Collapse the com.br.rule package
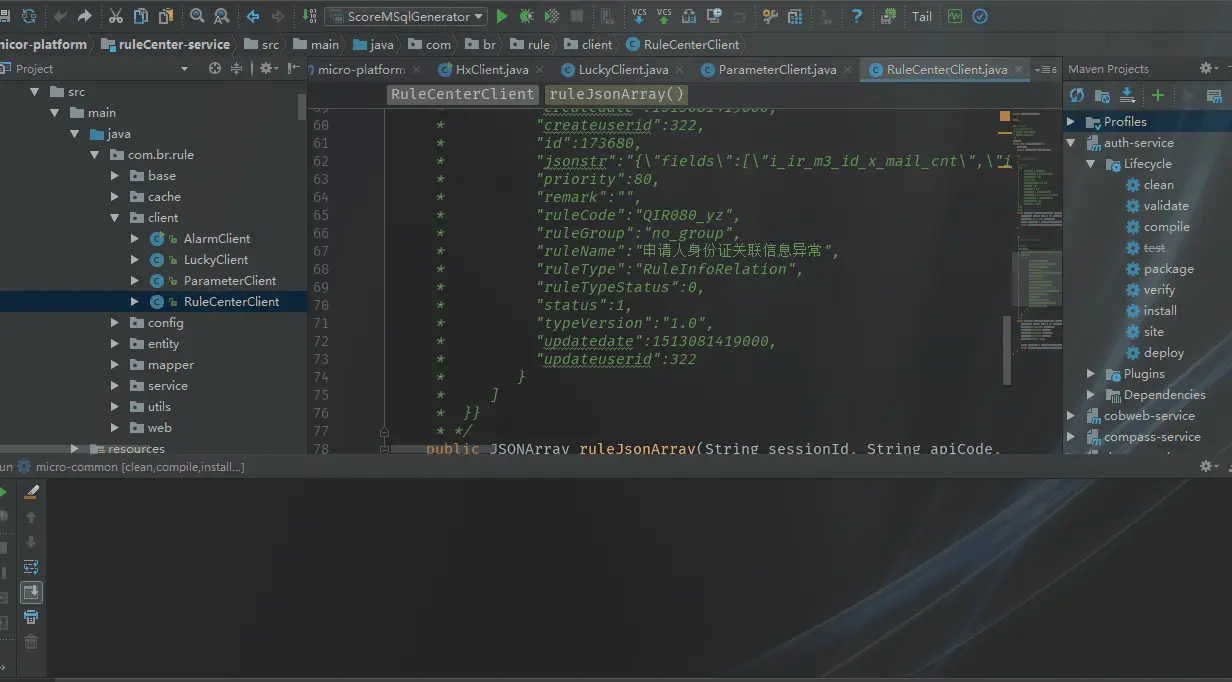 point(95,155)
